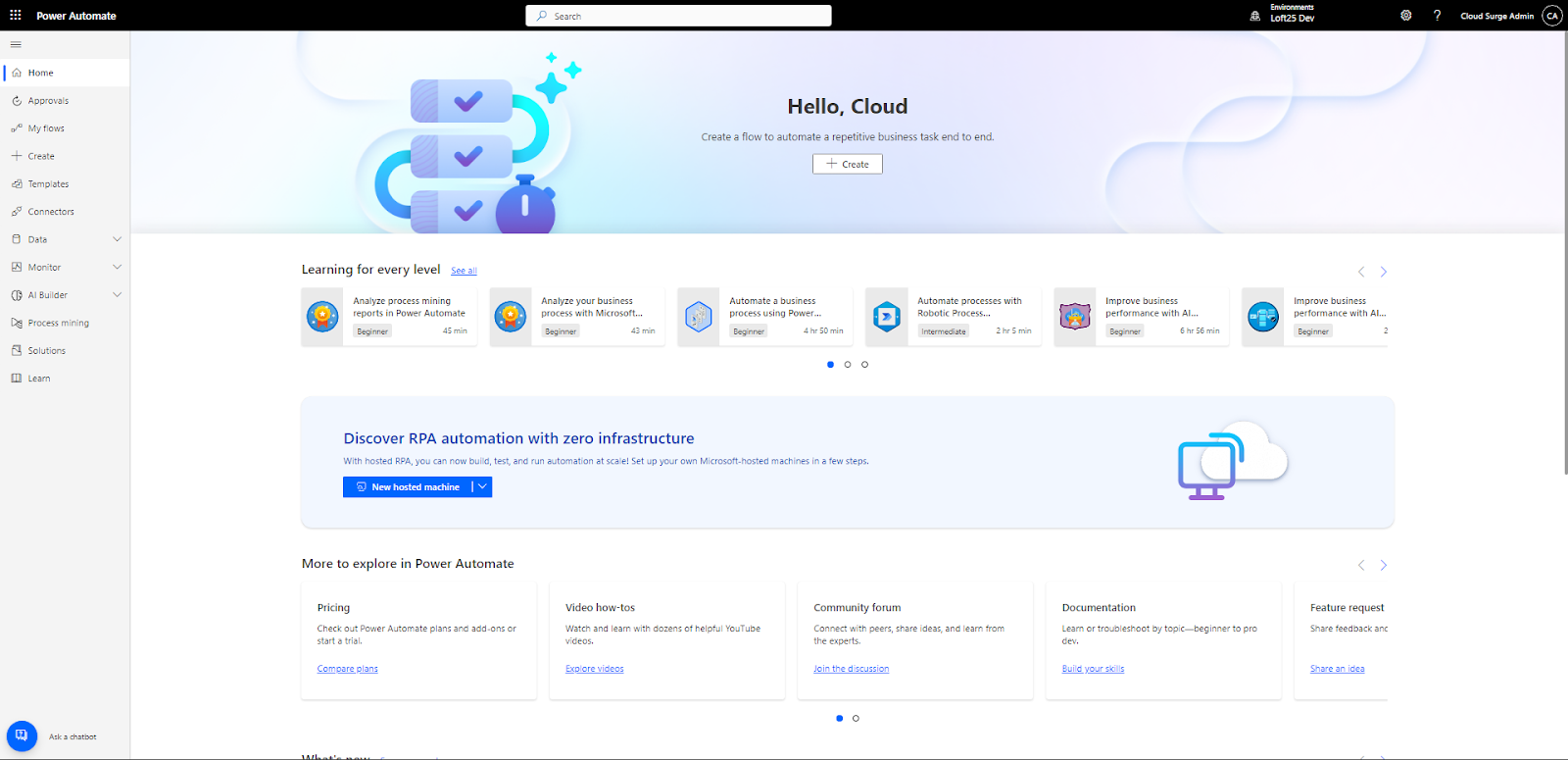
Task: Open the app launcher waffle icon
Action: click(x=16, y=15)
